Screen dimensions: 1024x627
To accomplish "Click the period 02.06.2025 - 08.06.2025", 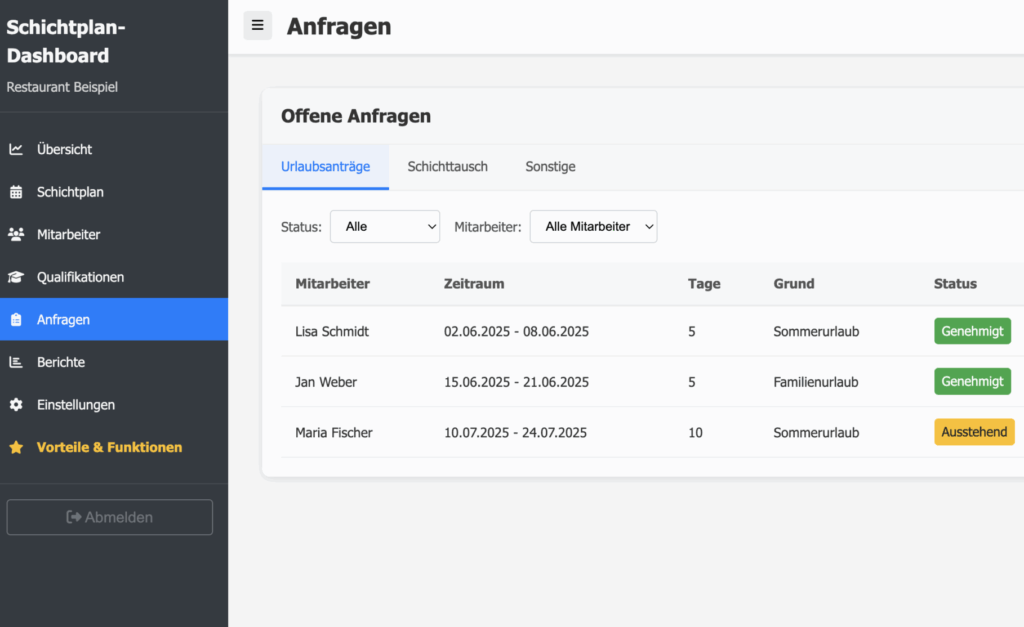I will [x=517, y=331].
